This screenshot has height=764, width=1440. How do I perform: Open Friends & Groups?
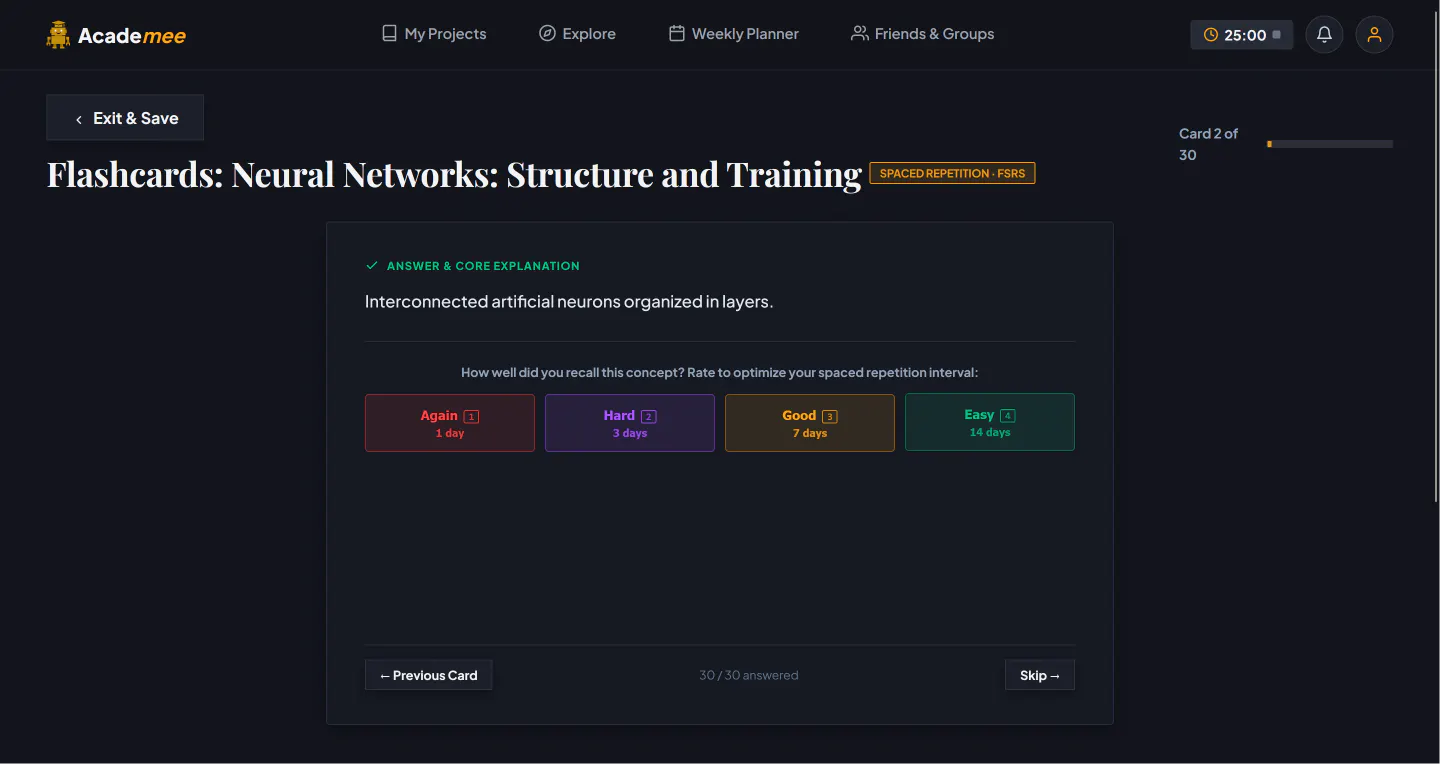pyautogui.click(x=922, y=34)
